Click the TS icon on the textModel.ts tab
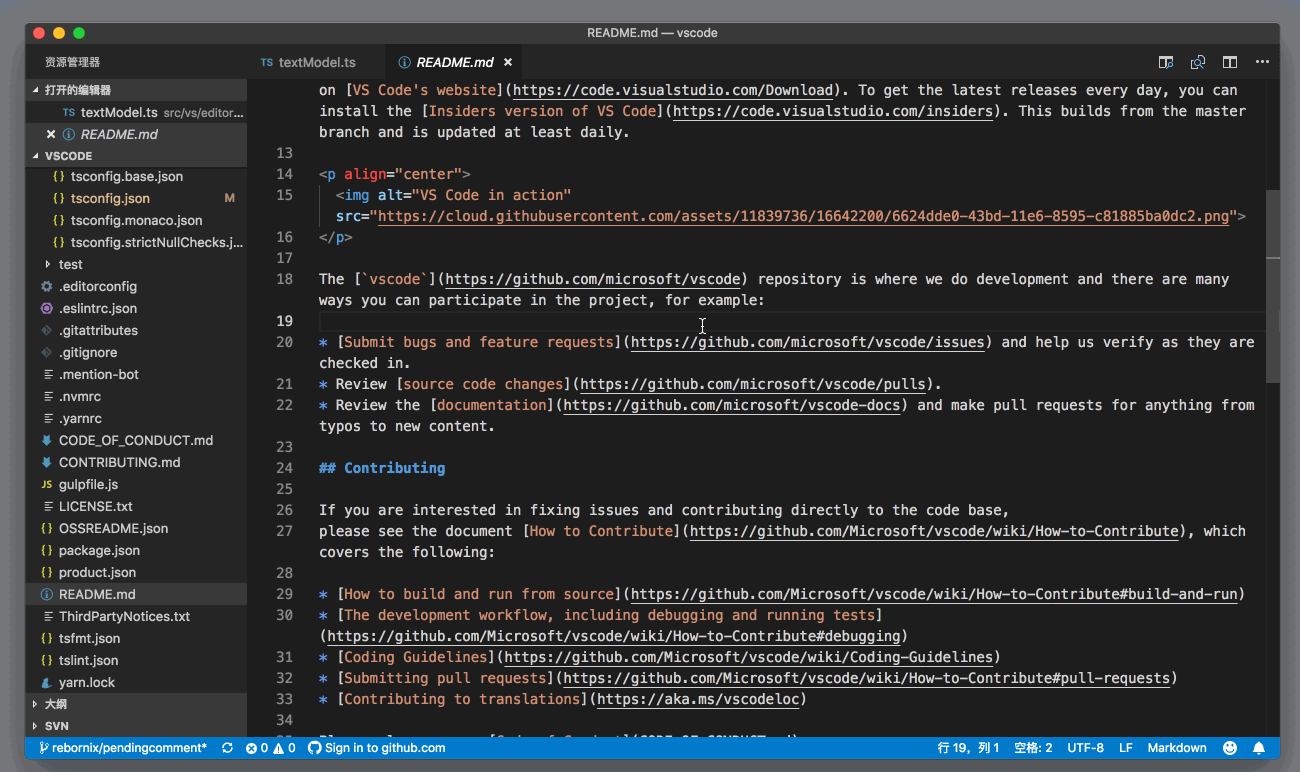 pyautogui.click(x=266, y=62)
